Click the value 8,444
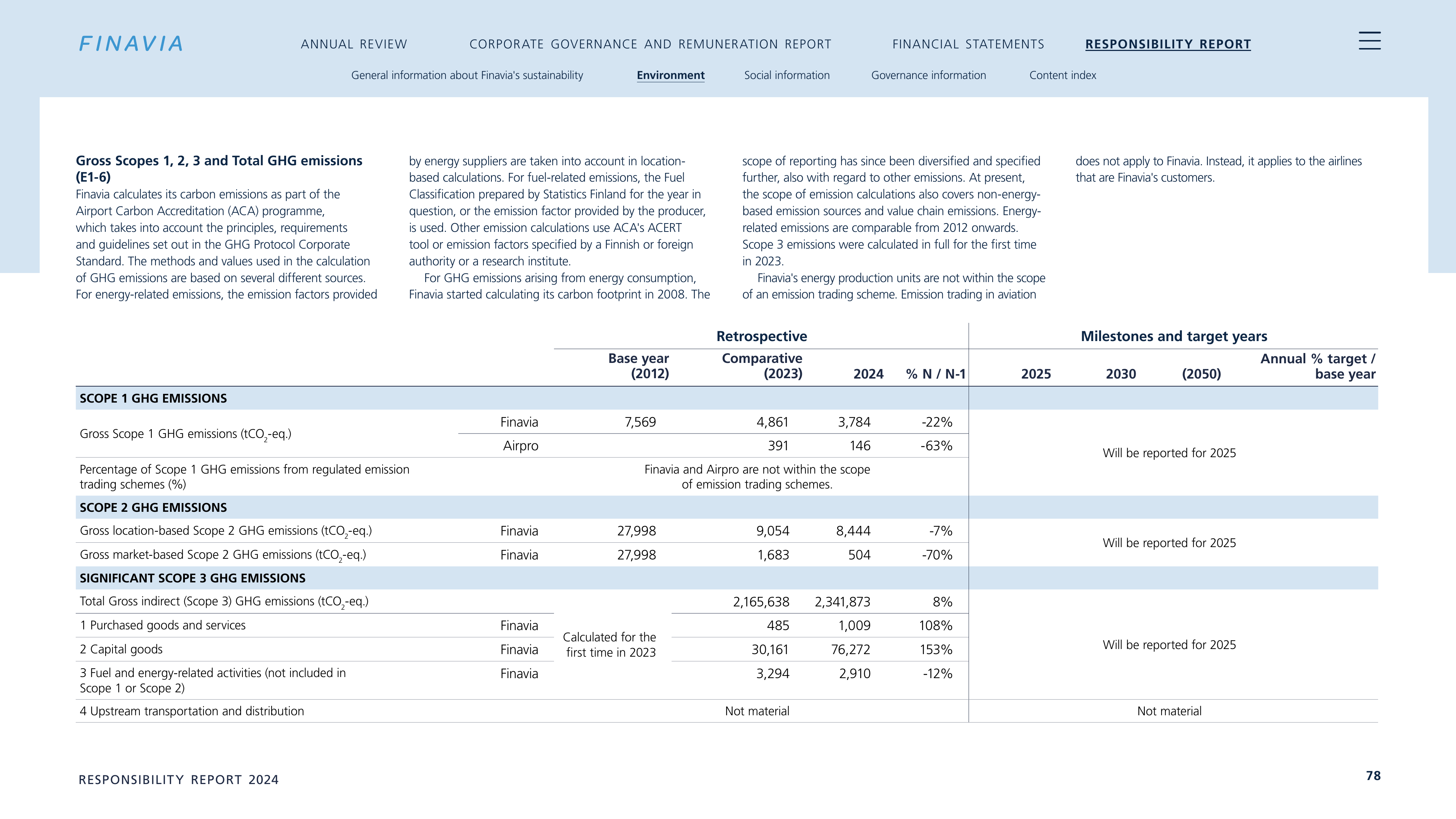The image size is (1456, 819). point(854,531)
